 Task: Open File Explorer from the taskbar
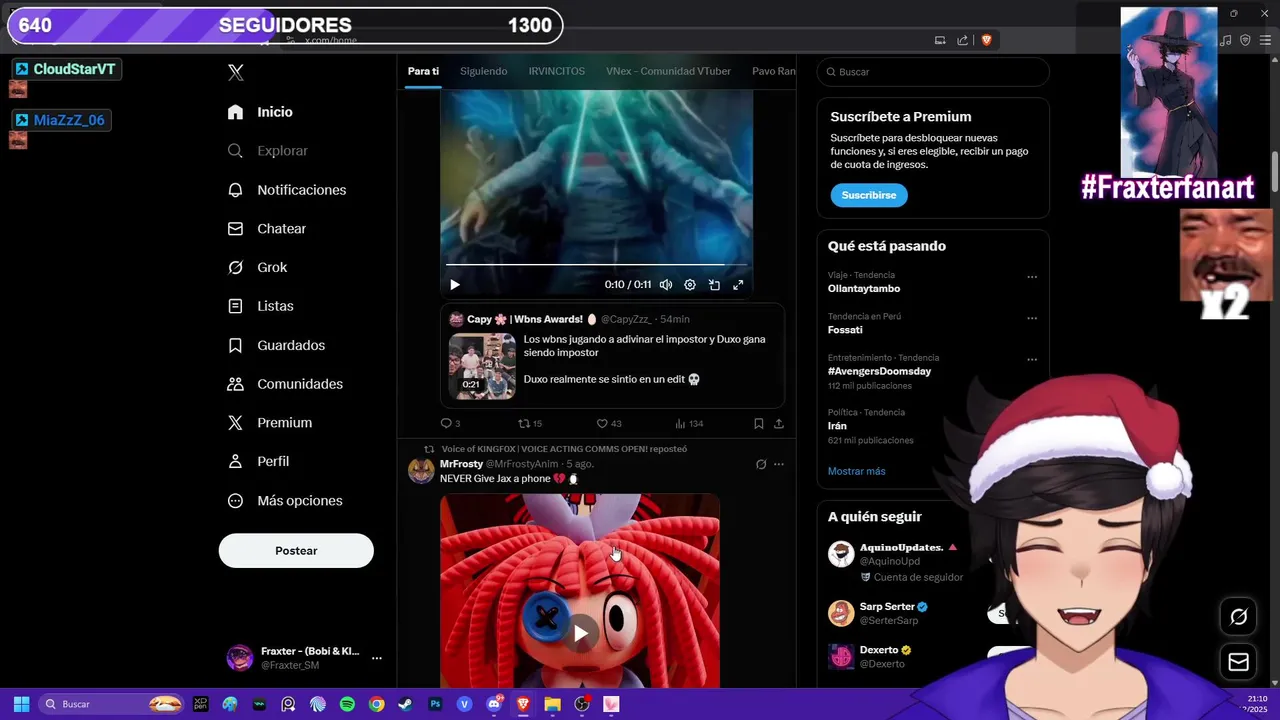point(552,704)
